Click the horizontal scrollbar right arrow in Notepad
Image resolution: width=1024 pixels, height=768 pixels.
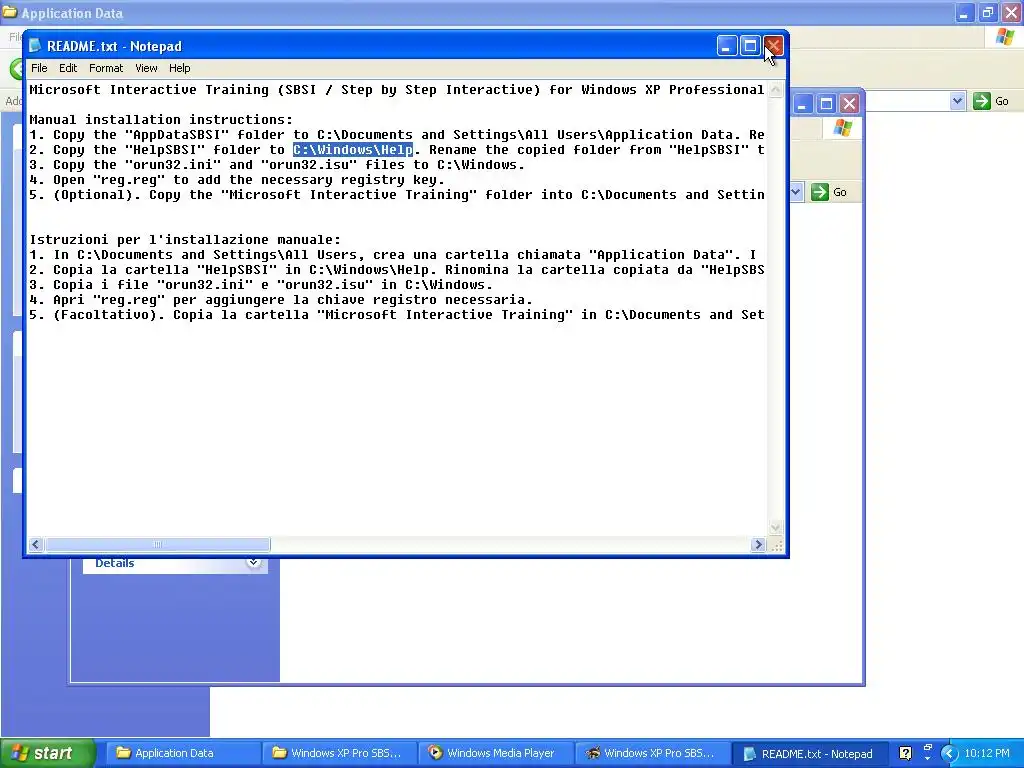coord(758,544)
